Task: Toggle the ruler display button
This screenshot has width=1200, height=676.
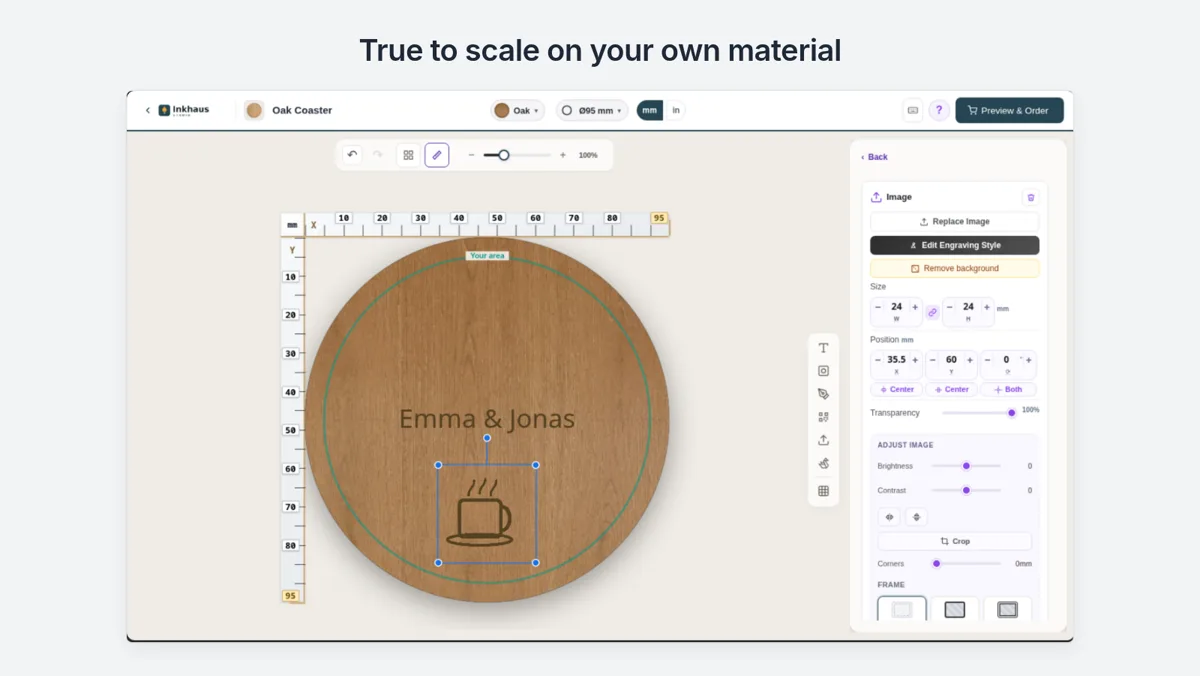Action: point(437,155)
